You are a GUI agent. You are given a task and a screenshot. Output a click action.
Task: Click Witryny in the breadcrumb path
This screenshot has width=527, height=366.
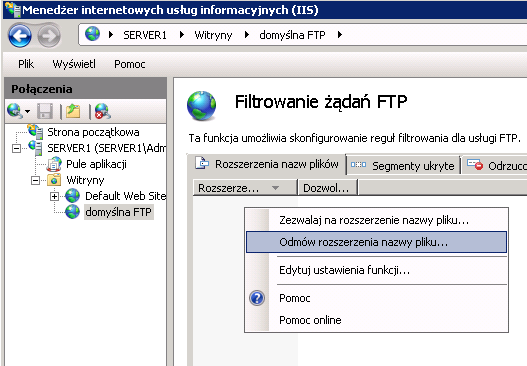(x=213, y=35)
